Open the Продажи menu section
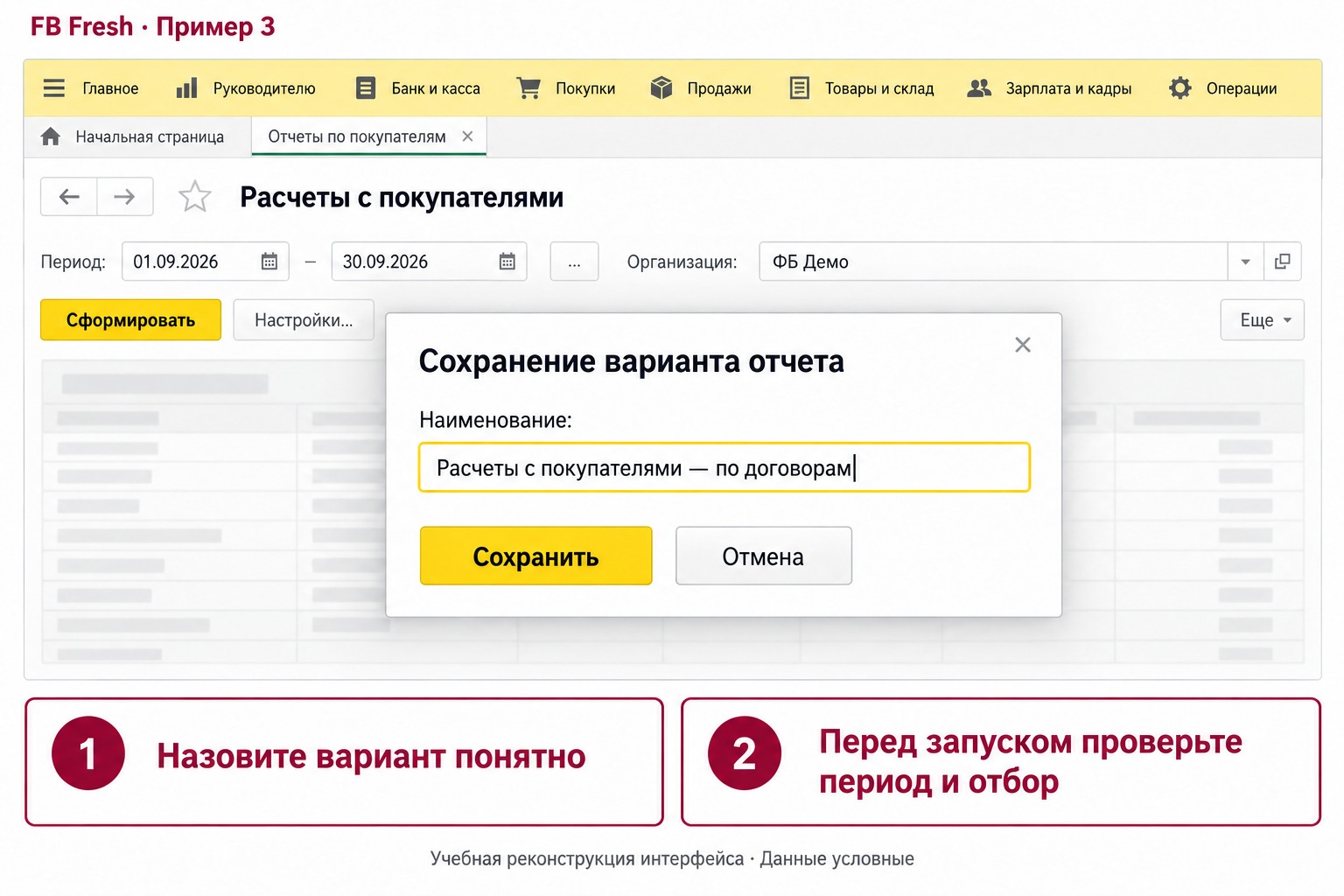 tap(719, 88)
